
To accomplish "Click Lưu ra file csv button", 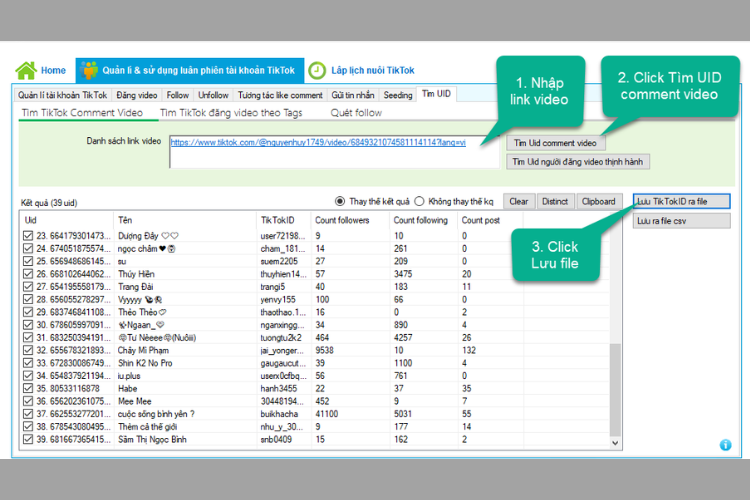I will [x=682, y=221].
